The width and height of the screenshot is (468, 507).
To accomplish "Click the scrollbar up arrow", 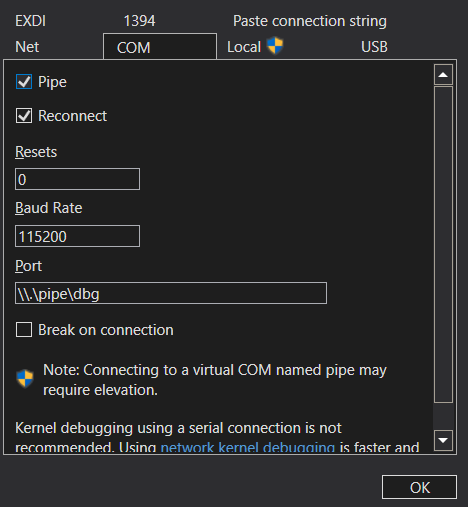I will (x=443, y=75).
